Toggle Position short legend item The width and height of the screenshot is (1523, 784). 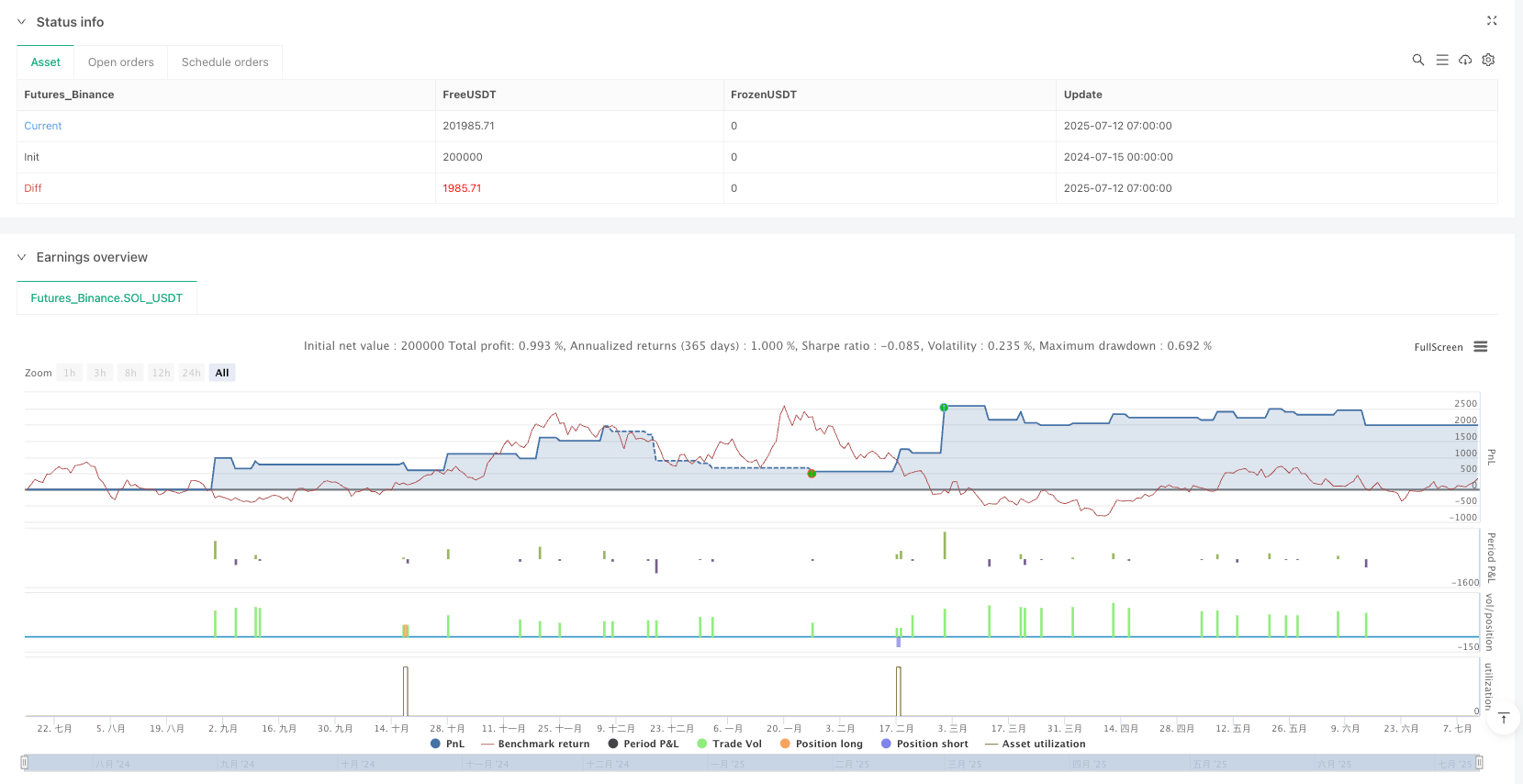[924, 744]
